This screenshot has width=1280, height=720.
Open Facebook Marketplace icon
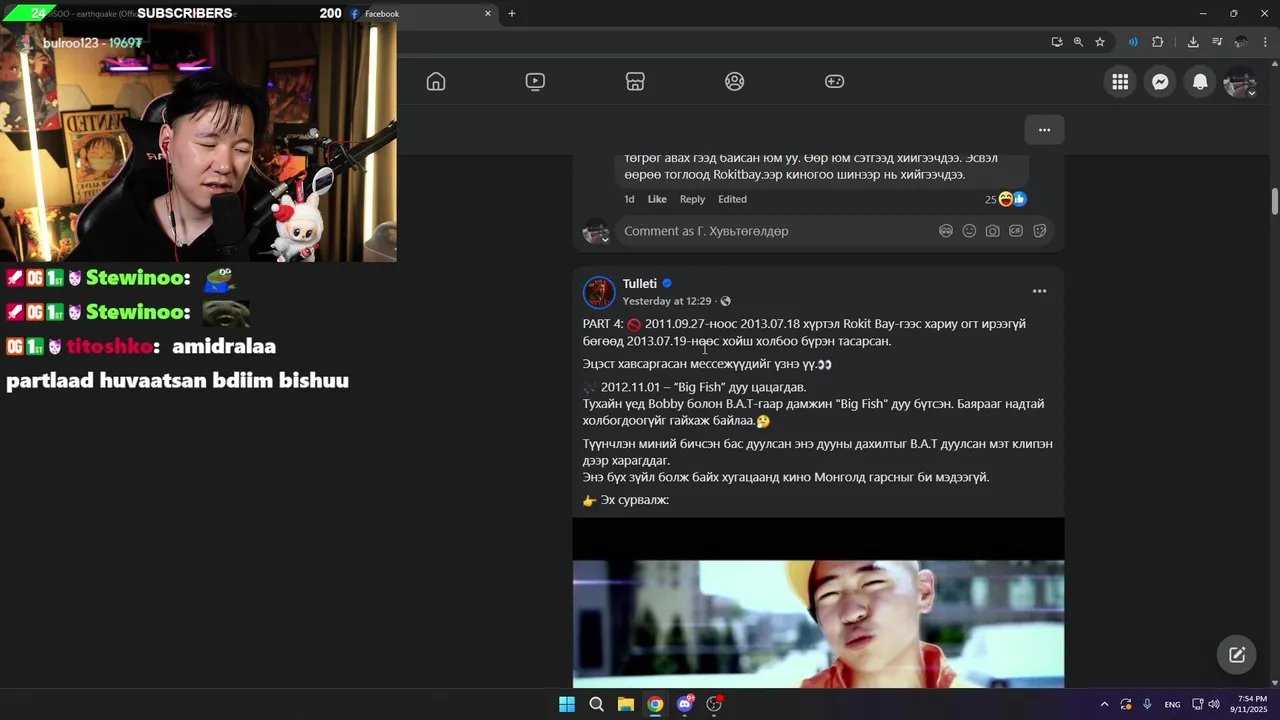pos(635,82)
